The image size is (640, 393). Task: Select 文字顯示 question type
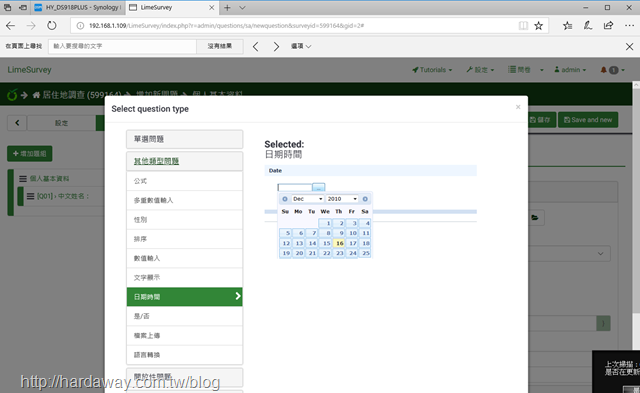tap(184, 278)
